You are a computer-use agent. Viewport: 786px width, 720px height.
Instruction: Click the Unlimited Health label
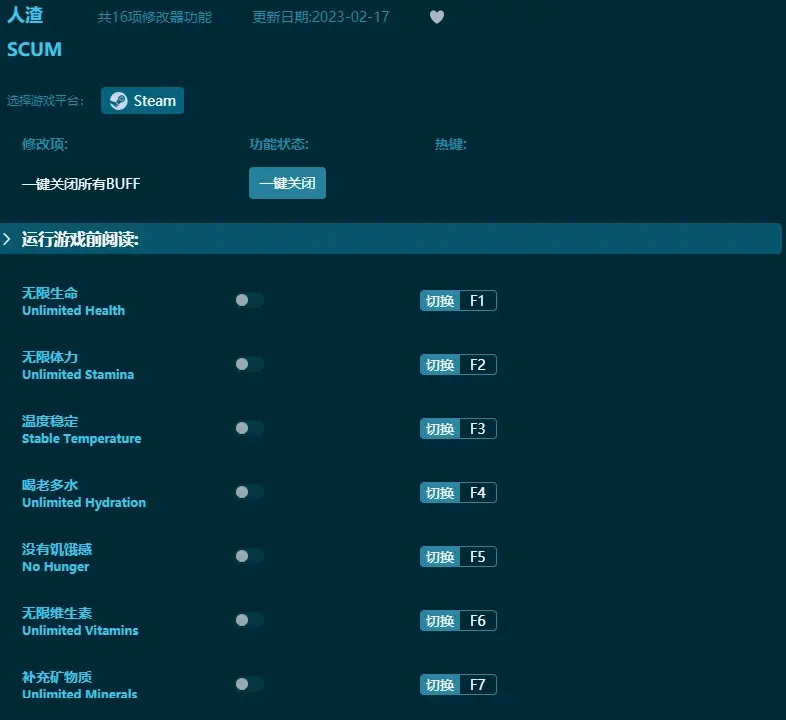(73, 311)
